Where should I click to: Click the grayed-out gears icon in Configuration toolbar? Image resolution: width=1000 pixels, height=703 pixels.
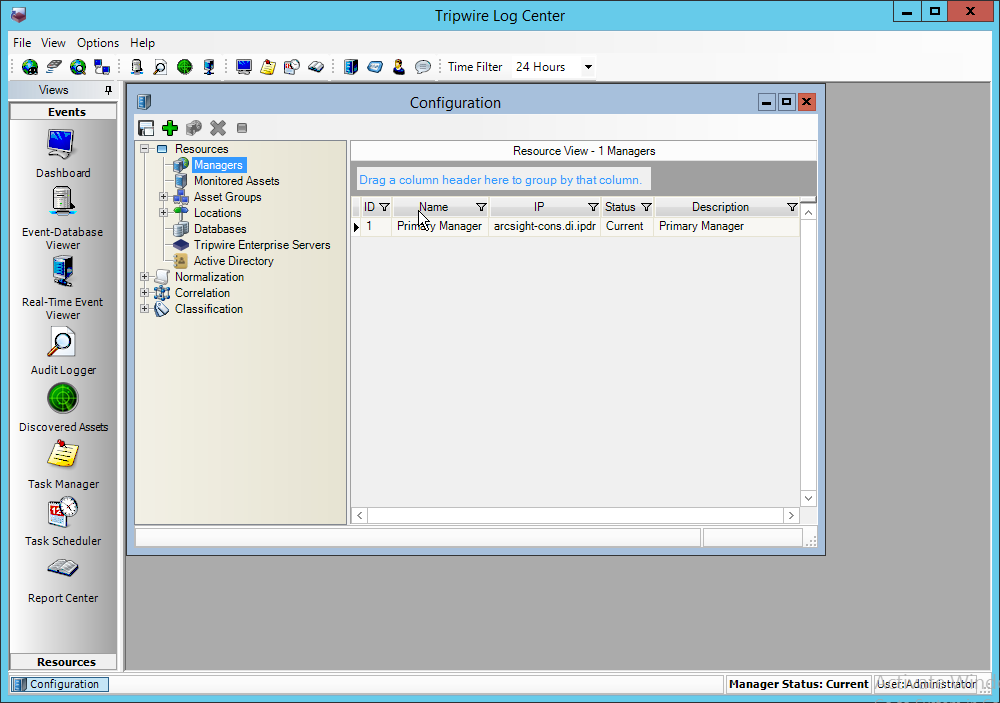coord(194,128)
